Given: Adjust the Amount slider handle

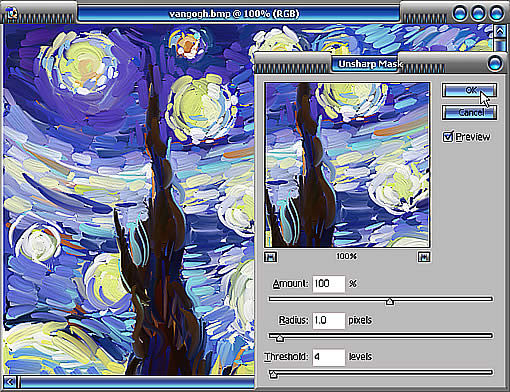Looking at the screenshot, I should click(x=390, y=301).
